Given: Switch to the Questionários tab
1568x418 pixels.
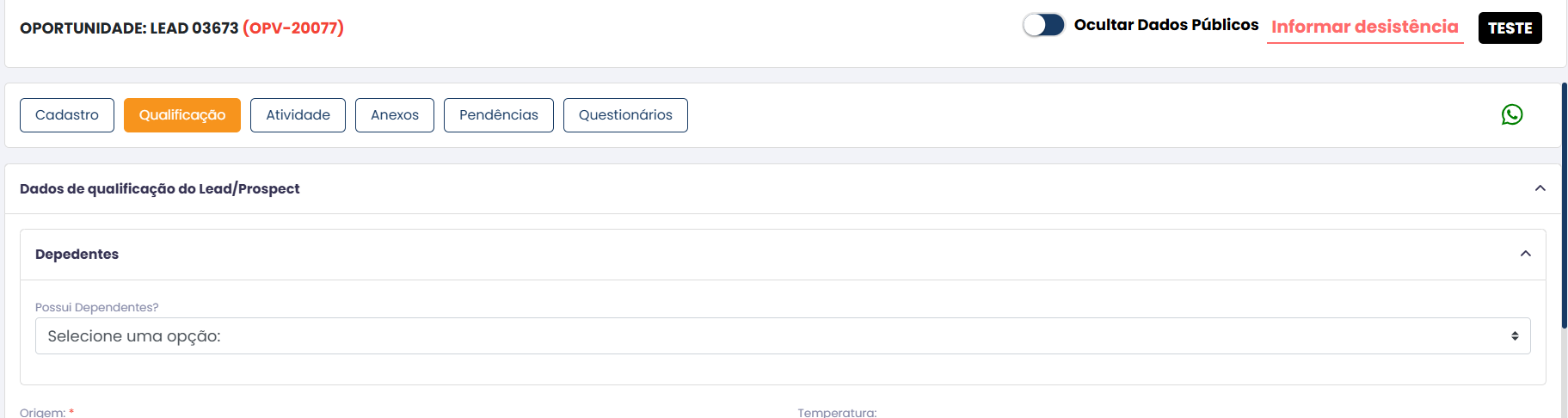Looking at the screenshot, I should click(x=625, y=115).
